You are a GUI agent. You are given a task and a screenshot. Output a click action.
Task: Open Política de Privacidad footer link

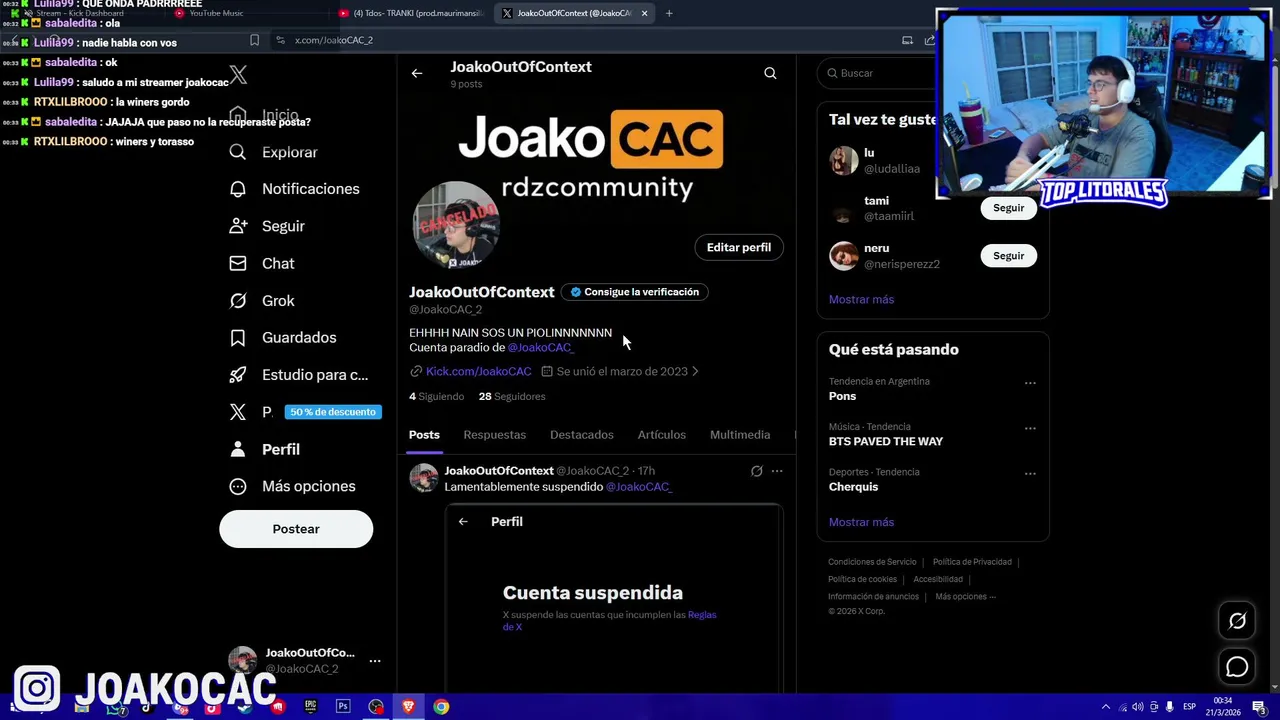pyautogui.click(x=972, y=562)
